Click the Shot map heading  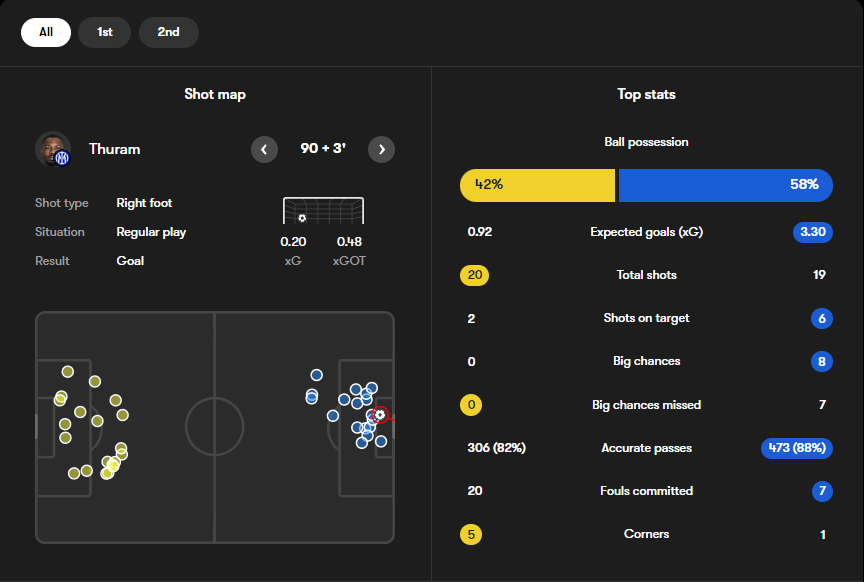(215, 94)
